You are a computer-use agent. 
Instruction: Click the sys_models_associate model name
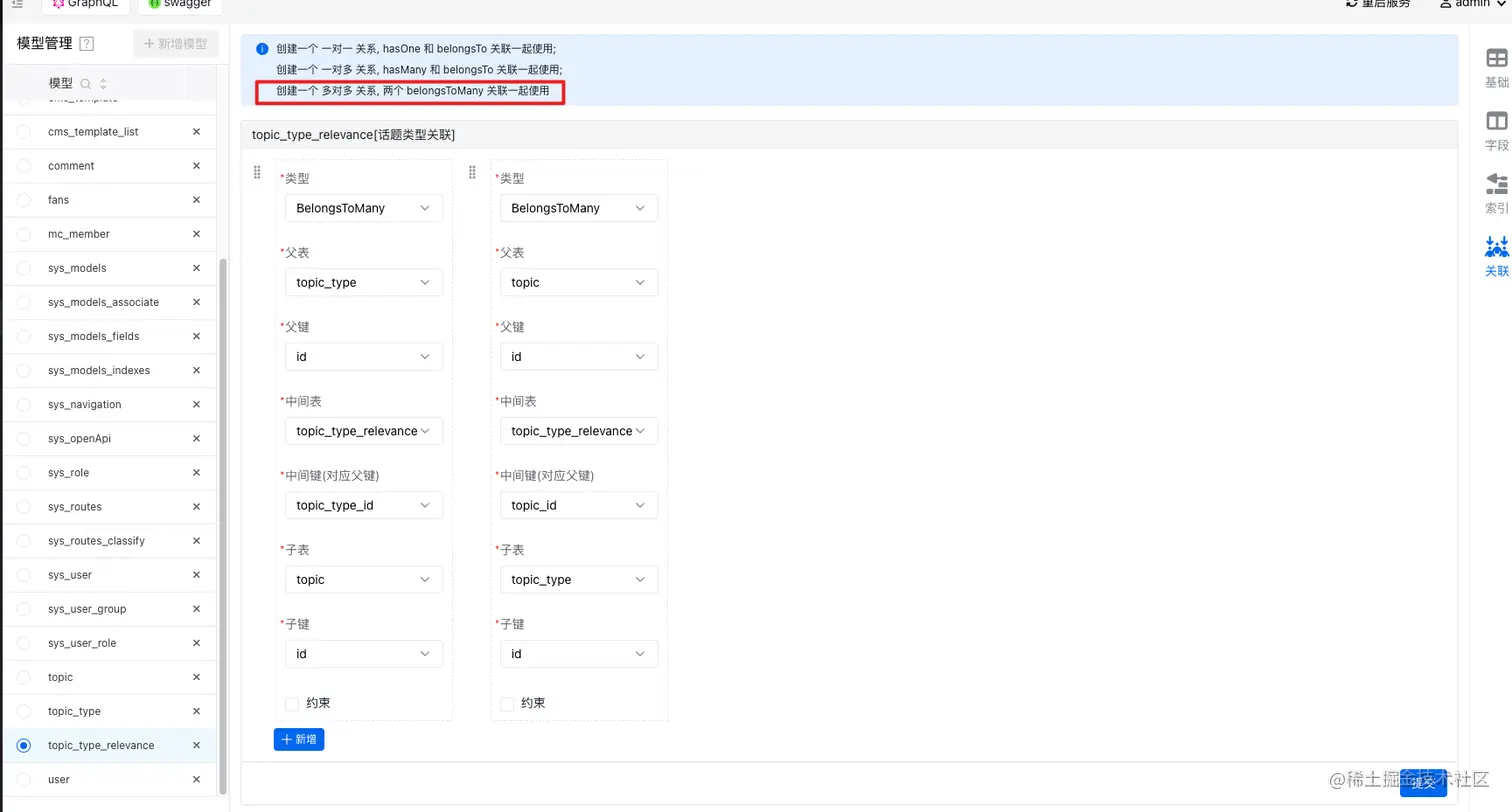coord(103,302)
